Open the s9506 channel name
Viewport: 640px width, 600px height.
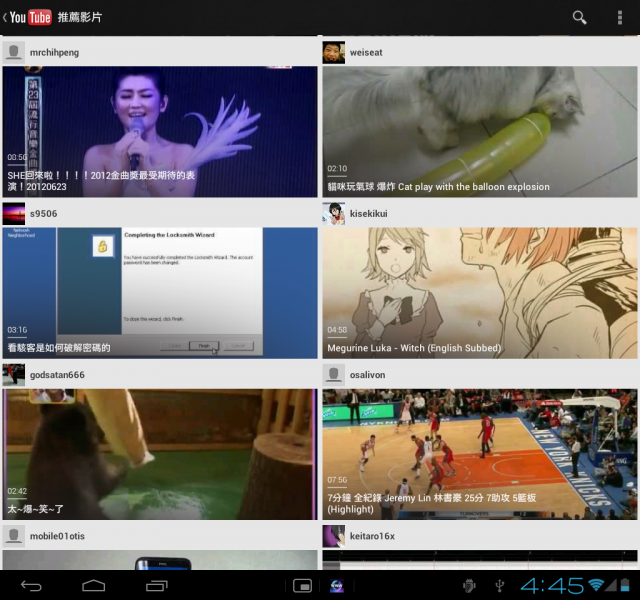(43, 213)
